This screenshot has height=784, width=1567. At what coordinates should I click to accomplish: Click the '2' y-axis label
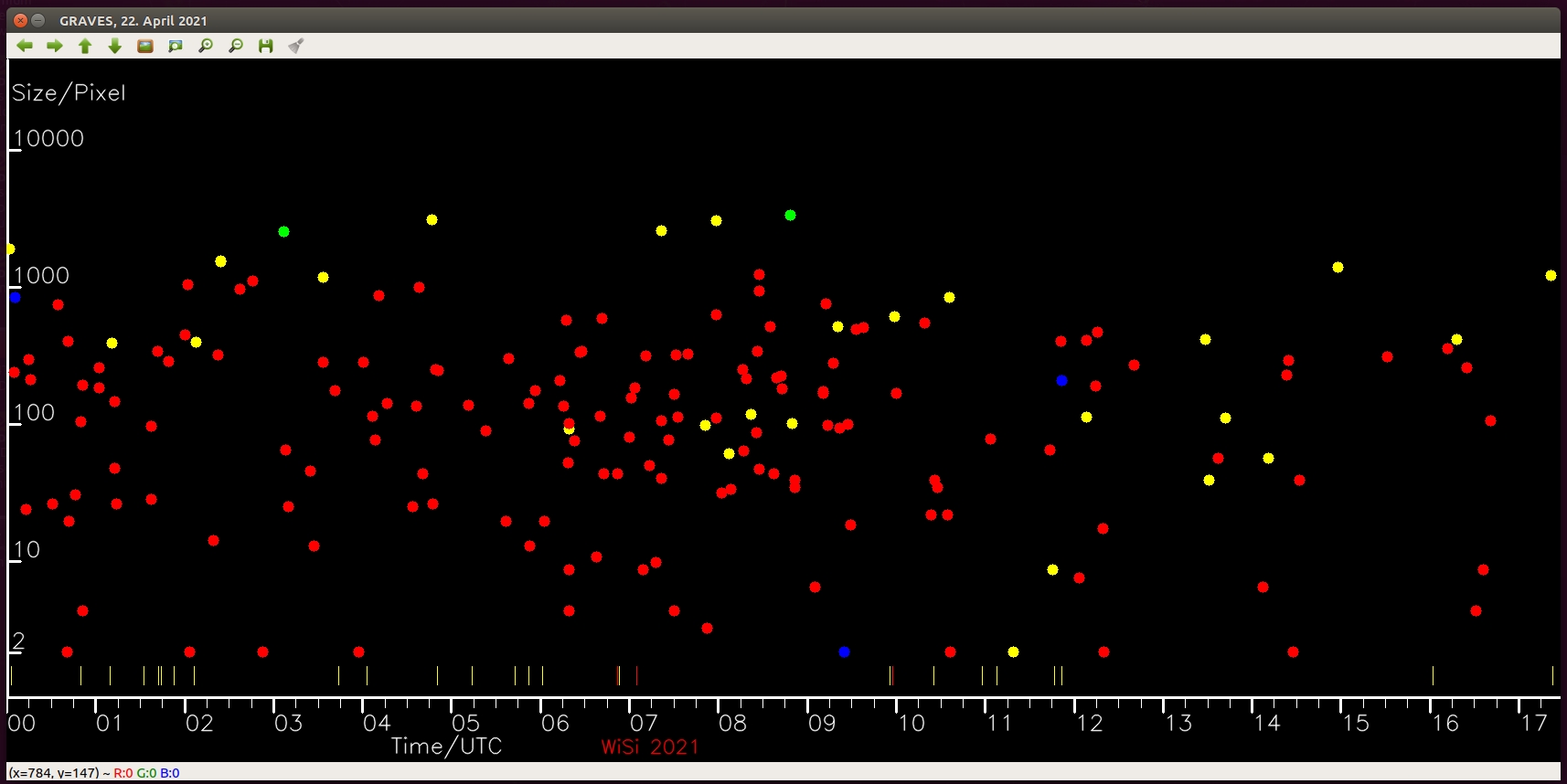pos(18,641)
